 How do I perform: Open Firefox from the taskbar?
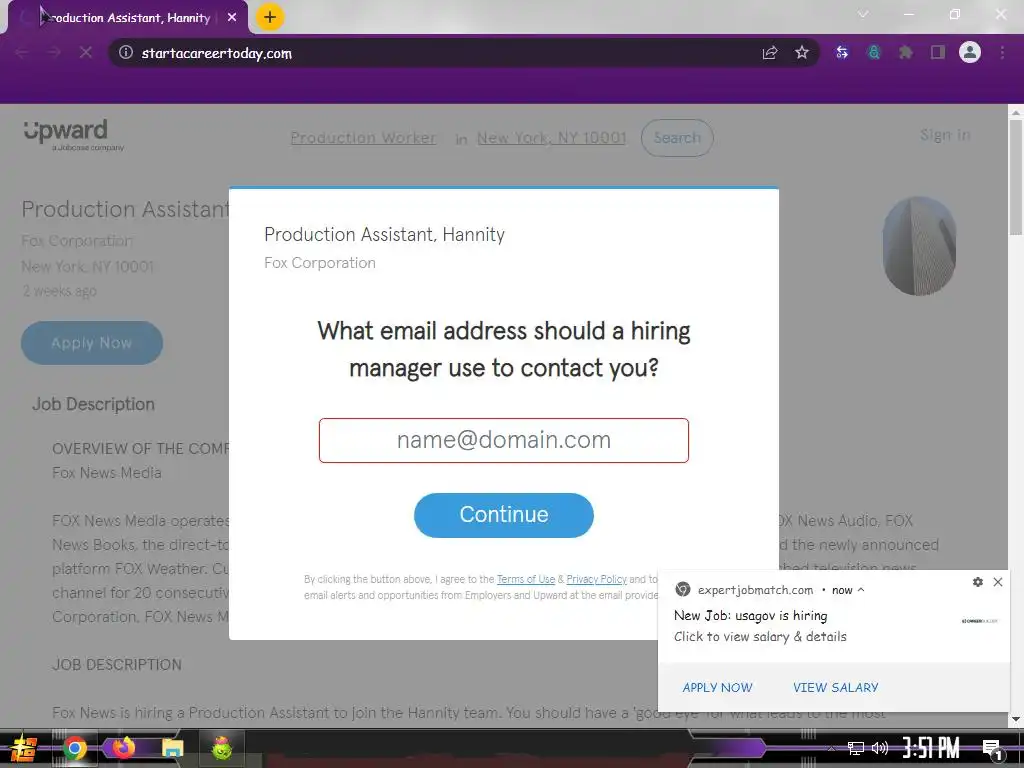click(x=123, y=747)
